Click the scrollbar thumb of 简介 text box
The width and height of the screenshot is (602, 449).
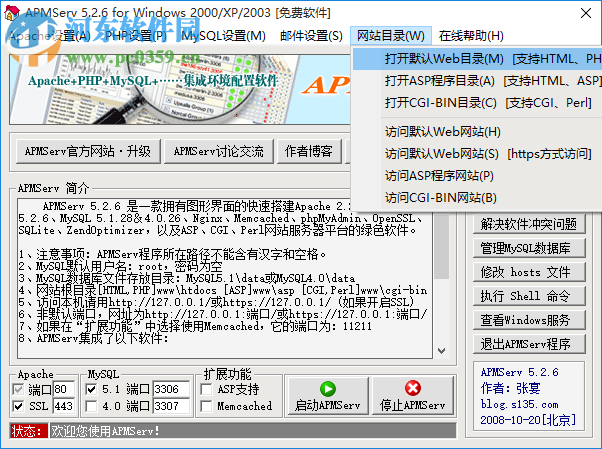tap(442, 246)
